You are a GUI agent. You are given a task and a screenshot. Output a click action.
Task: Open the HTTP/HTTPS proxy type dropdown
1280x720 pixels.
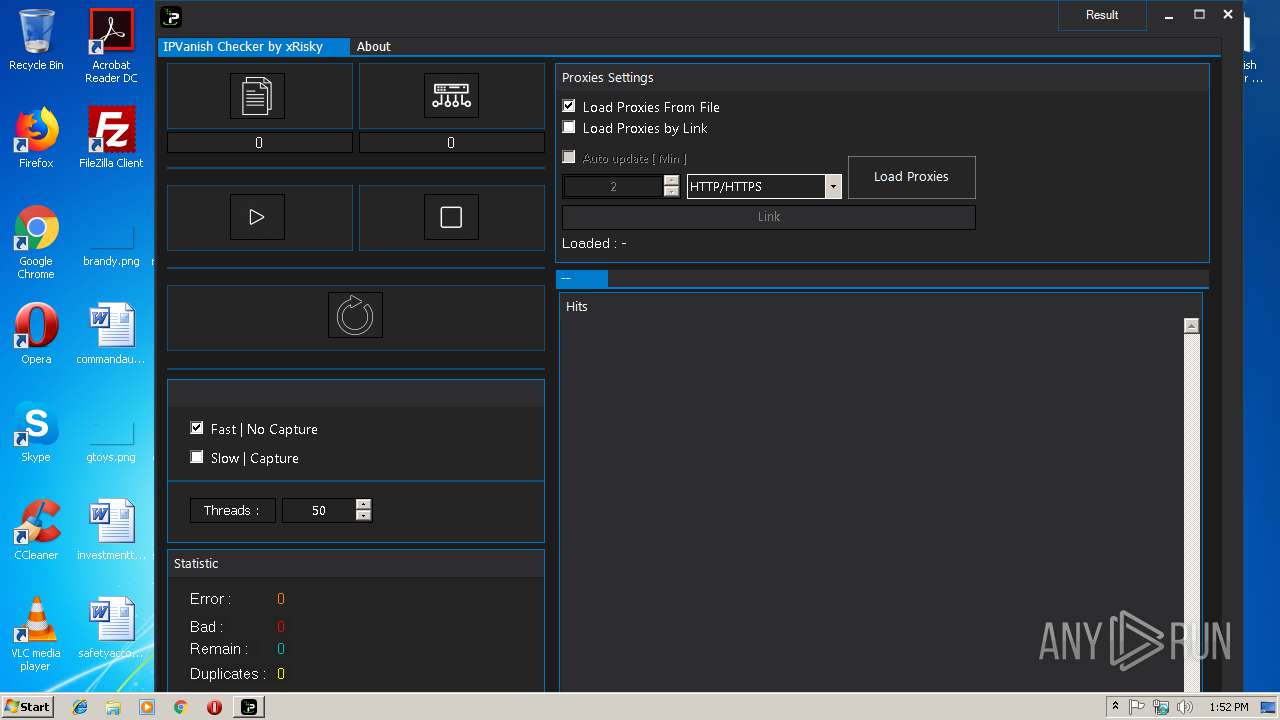[832, 186]
